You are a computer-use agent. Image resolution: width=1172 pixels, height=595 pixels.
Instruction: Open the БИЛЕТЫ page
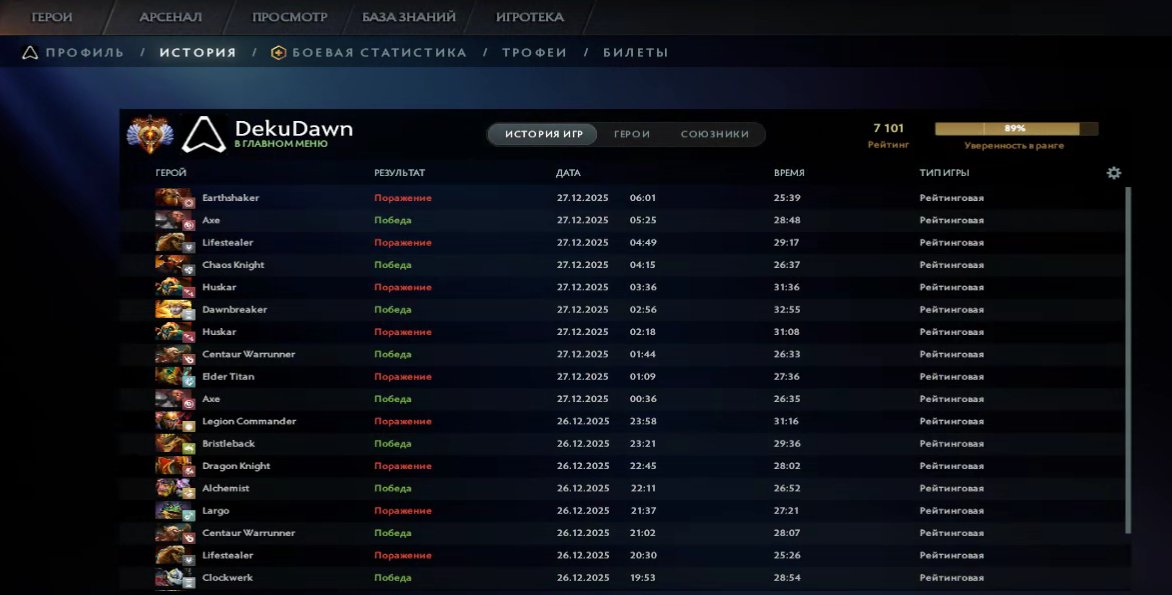tap(637, 52)
